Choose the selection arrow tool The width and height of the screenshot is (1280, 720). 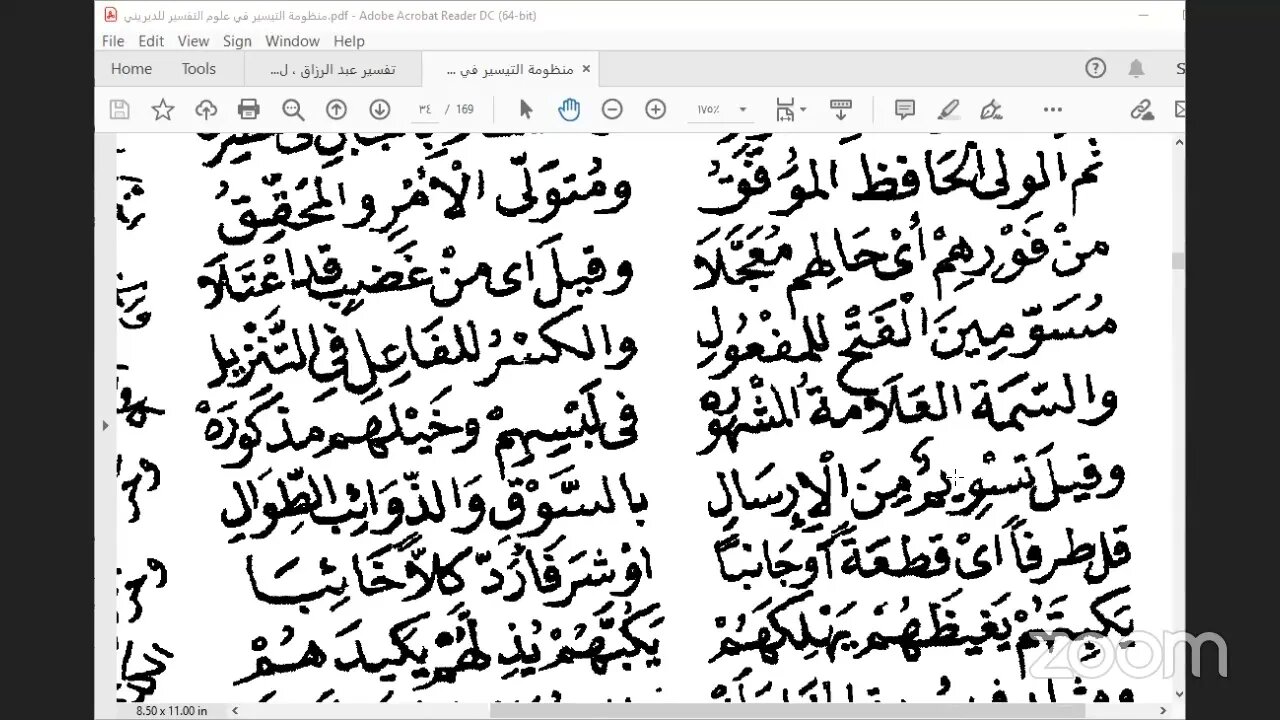pos(527,110)
